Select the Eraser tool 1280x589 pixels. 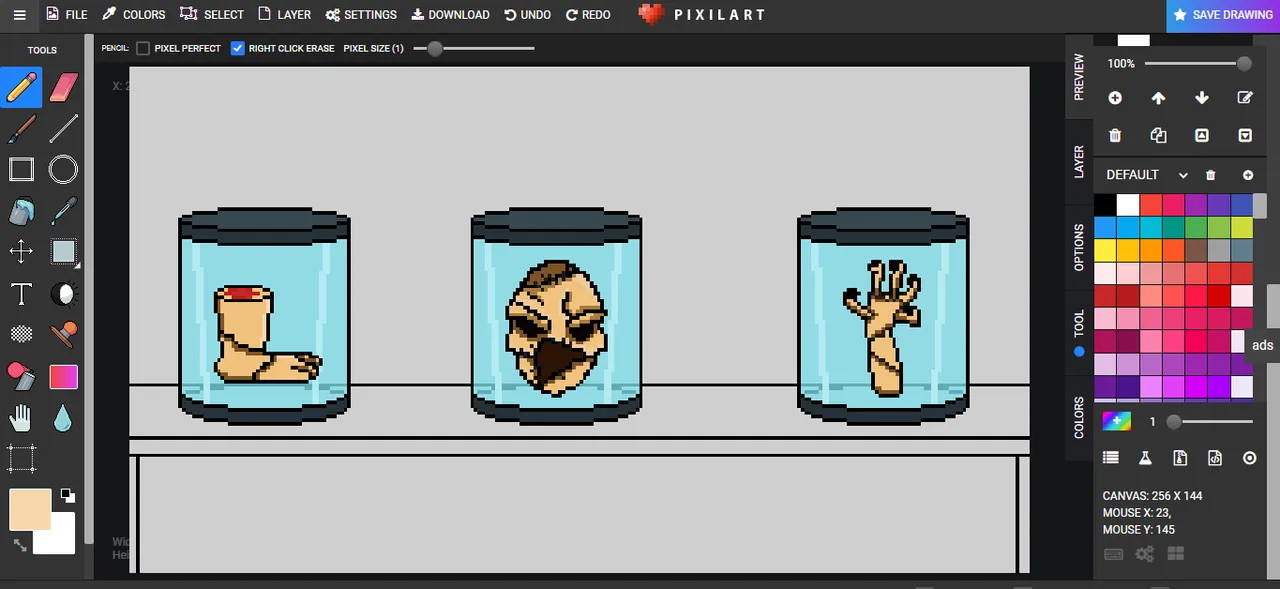pos(63,87)
